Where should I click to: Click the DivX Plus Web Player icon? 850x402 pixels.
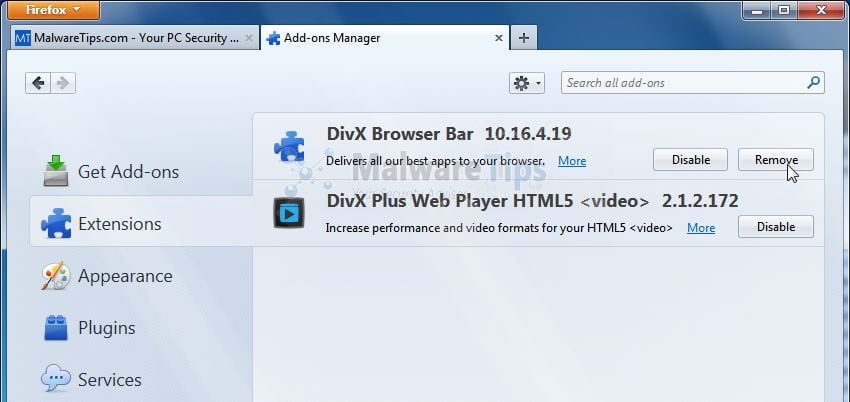(289, 212)
